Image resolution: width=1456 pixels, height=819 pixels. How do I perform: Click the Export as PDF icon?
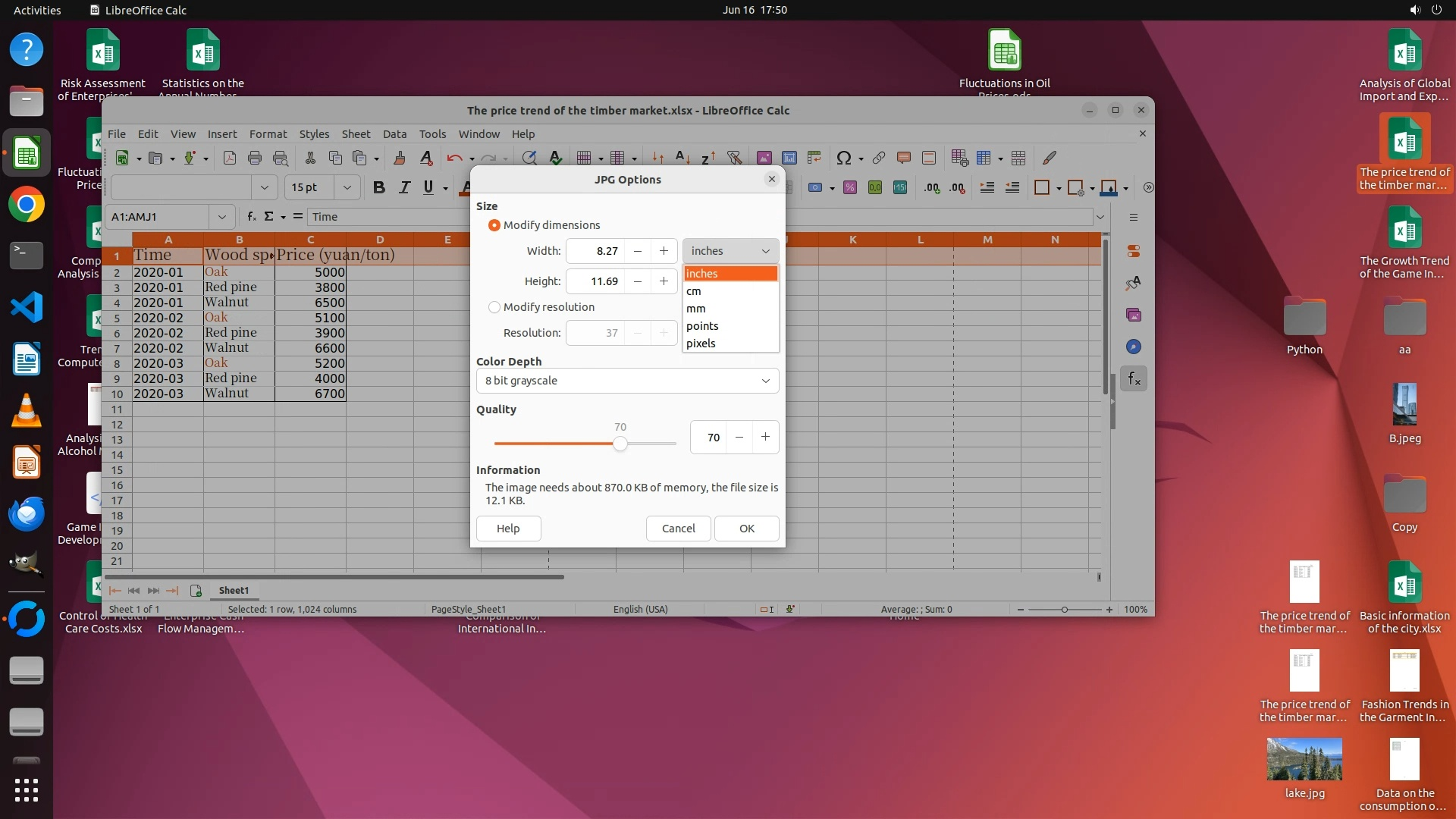point(229,158)
